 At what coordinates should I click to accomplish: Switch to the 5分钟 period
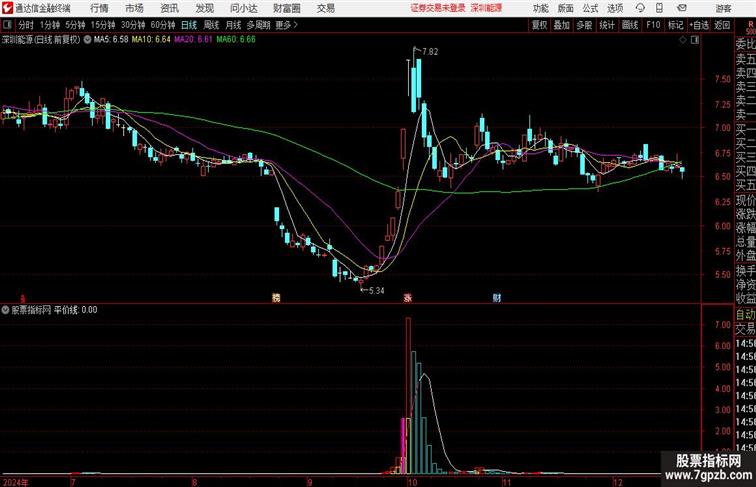(x=75, y=25)
